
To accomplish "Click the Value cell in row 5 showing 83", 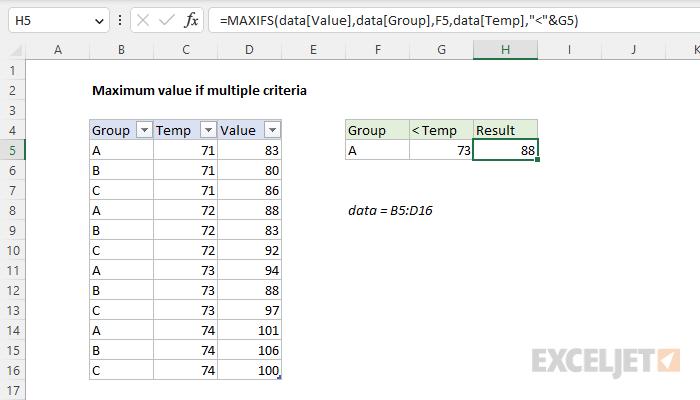I will coord(250,150).
